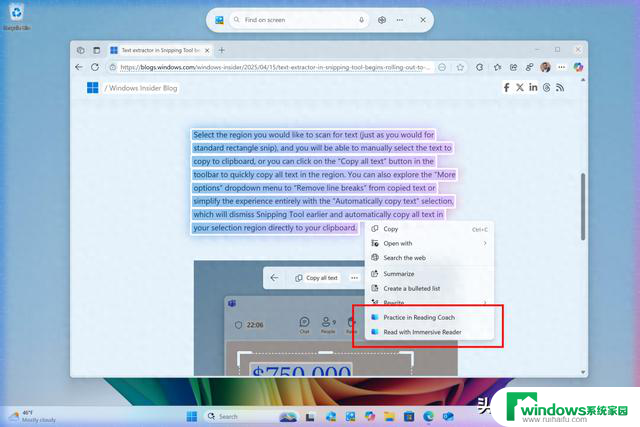Click the link icon in Edge toolbar
The width and height of the screenshot is (640, 427).
click(529, 67)
